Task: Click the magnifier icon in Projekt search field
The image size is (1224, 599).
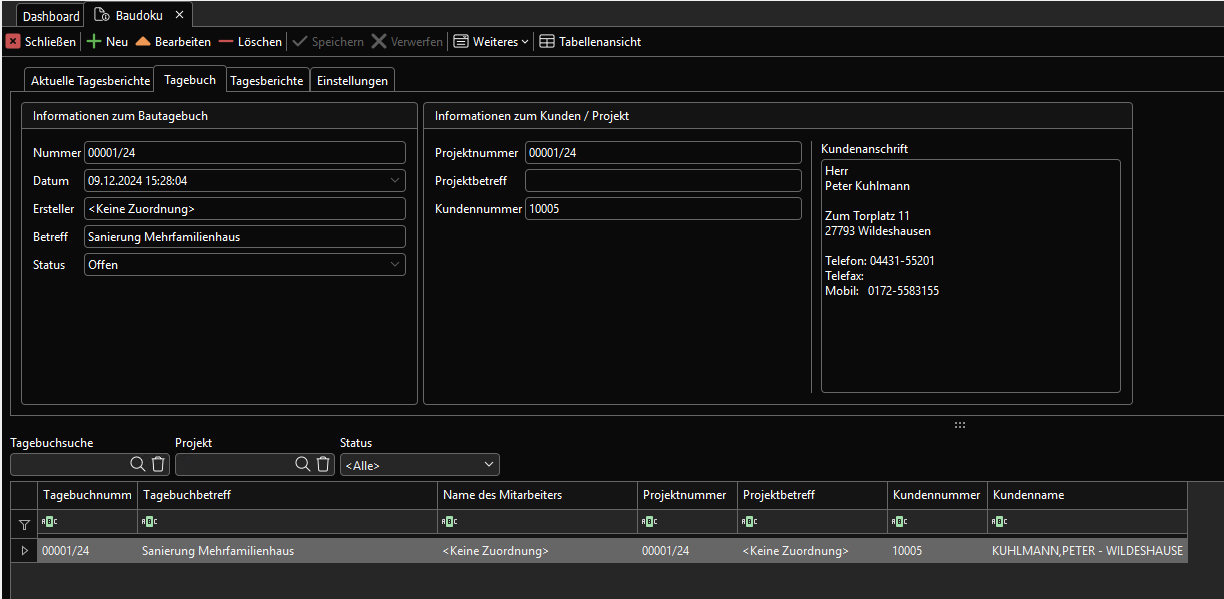Action: pyautogui.click(x=303, y=464)
